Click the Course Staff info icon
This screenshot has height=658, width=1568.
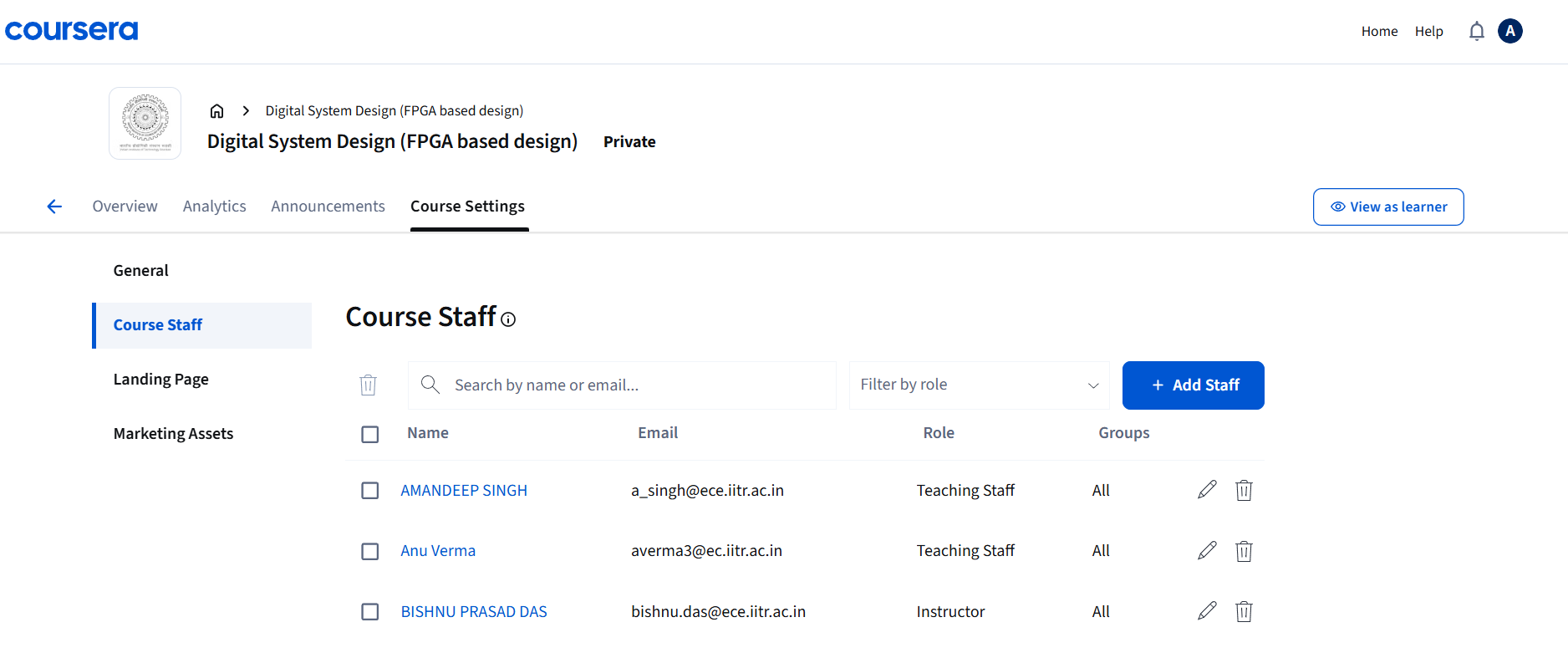(508, 319)
